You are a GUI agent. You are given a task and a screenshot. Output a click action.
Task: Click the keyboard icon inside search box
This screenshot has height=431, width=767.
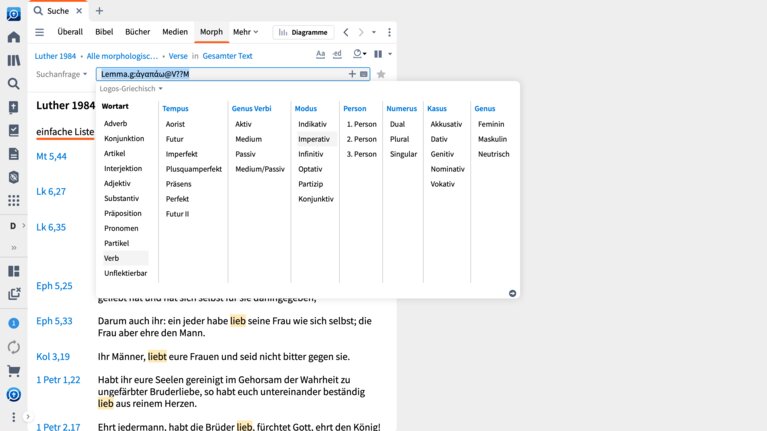(364, 74)
